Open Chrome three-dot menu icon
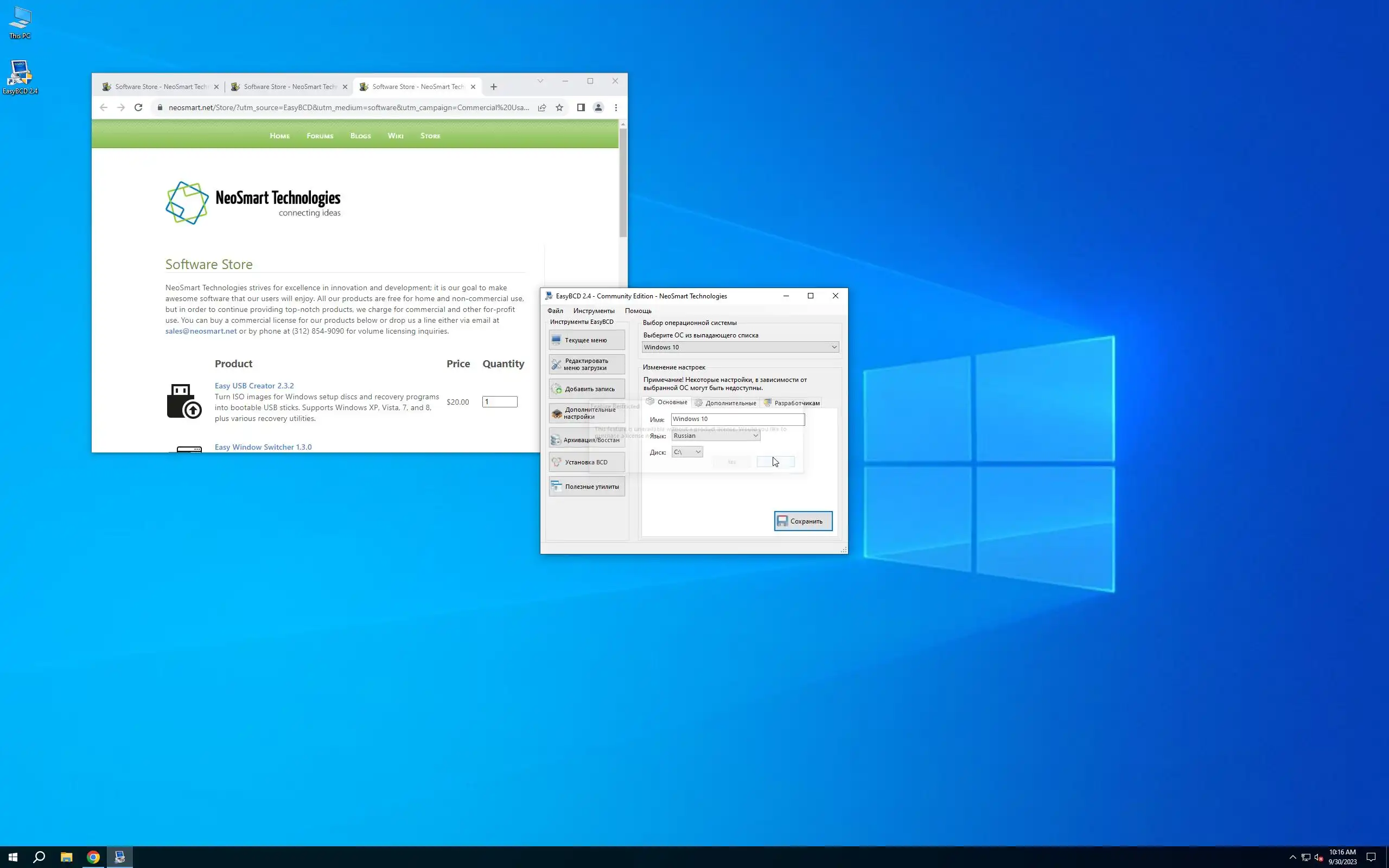Viewport: 1389px width, 868px height. [x=616, y=107]
